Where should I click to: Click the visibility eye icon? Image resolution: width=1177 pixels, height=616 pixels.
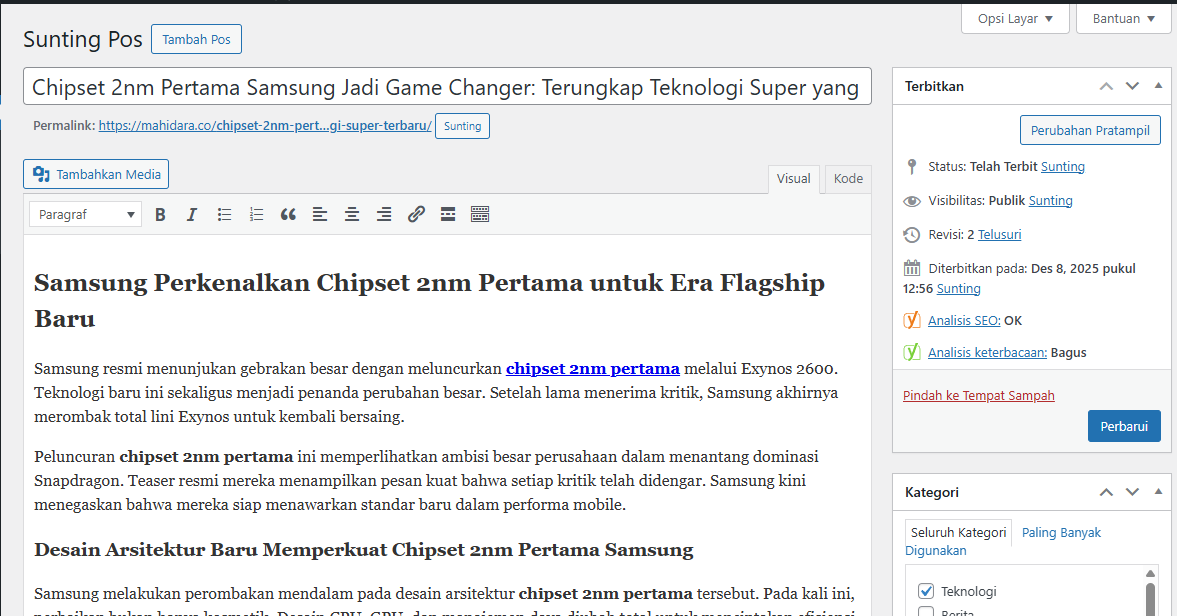point(911,201)
